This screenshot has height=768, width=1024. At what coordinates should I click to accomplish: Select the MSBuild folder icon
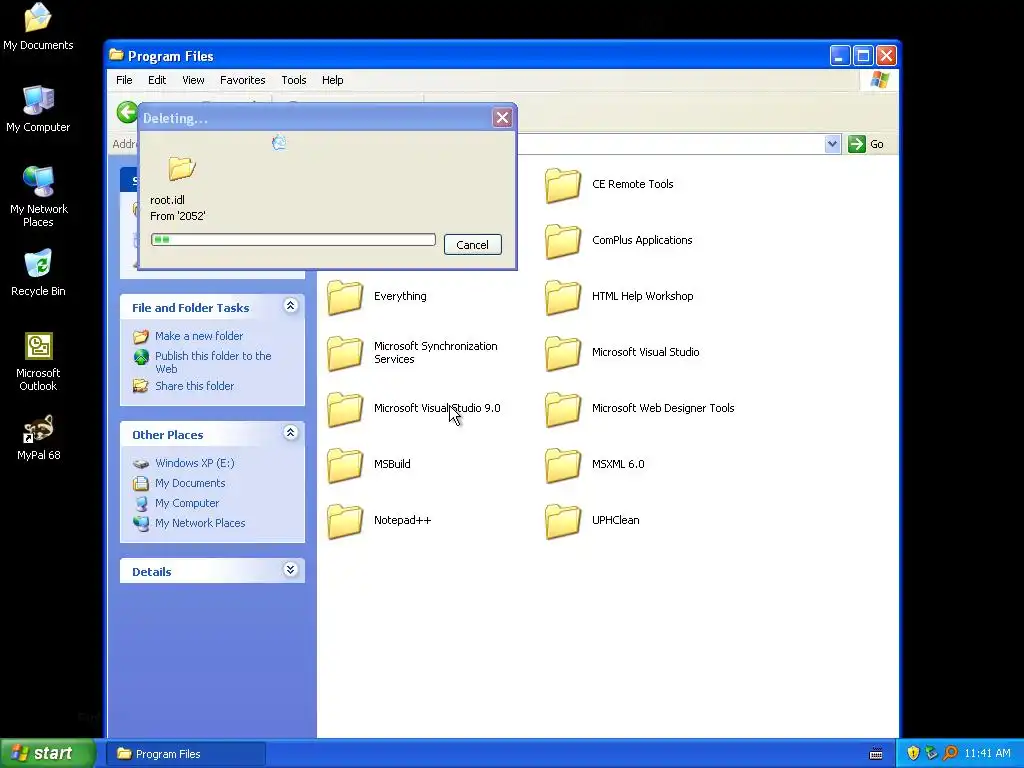(345, 466)
